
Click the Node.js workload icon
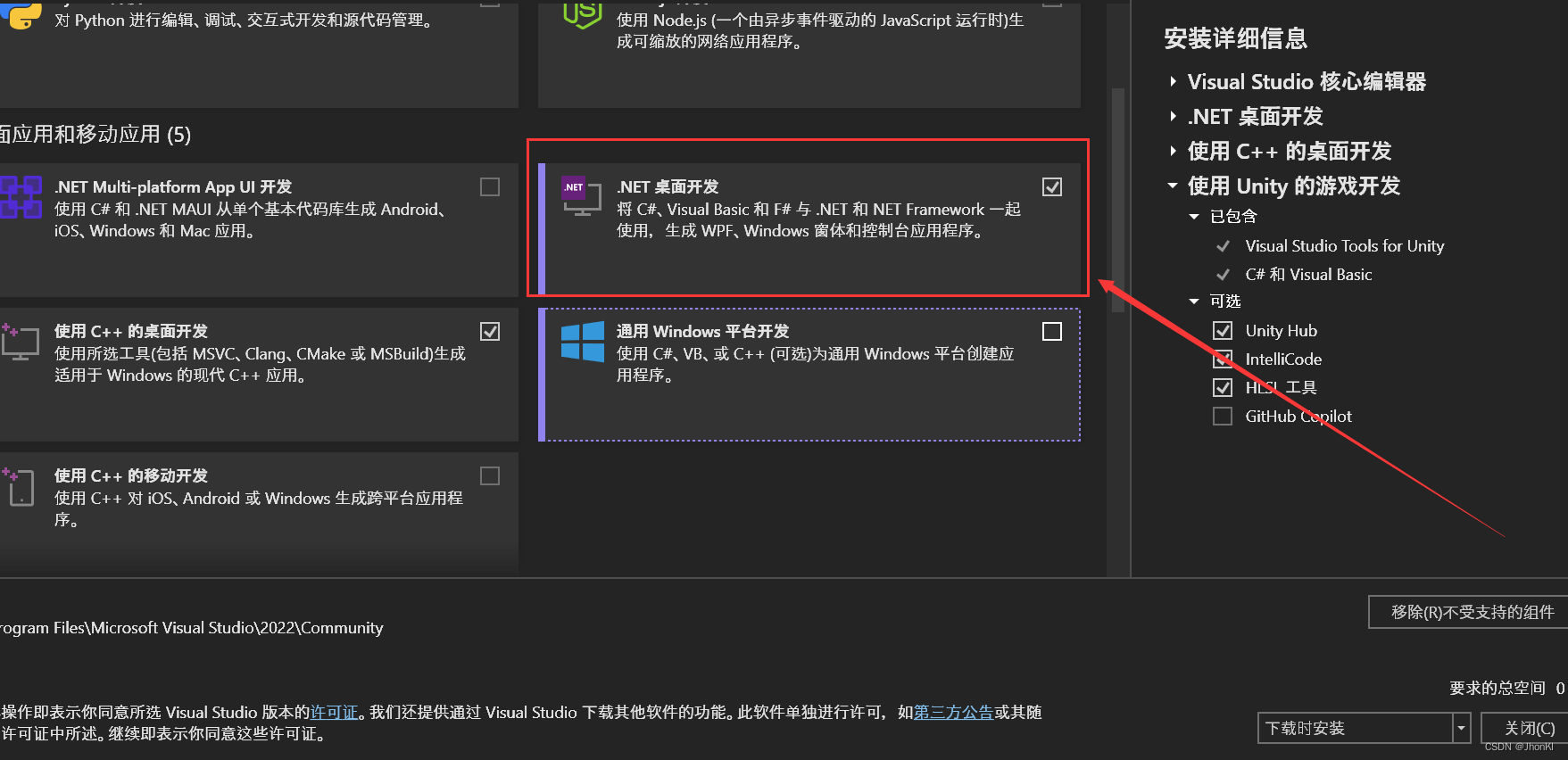pos(582,14)
